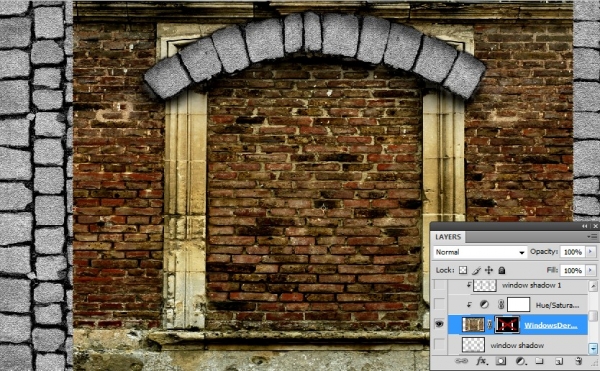Click the link layers icon
600x371 pixels.
461,361
